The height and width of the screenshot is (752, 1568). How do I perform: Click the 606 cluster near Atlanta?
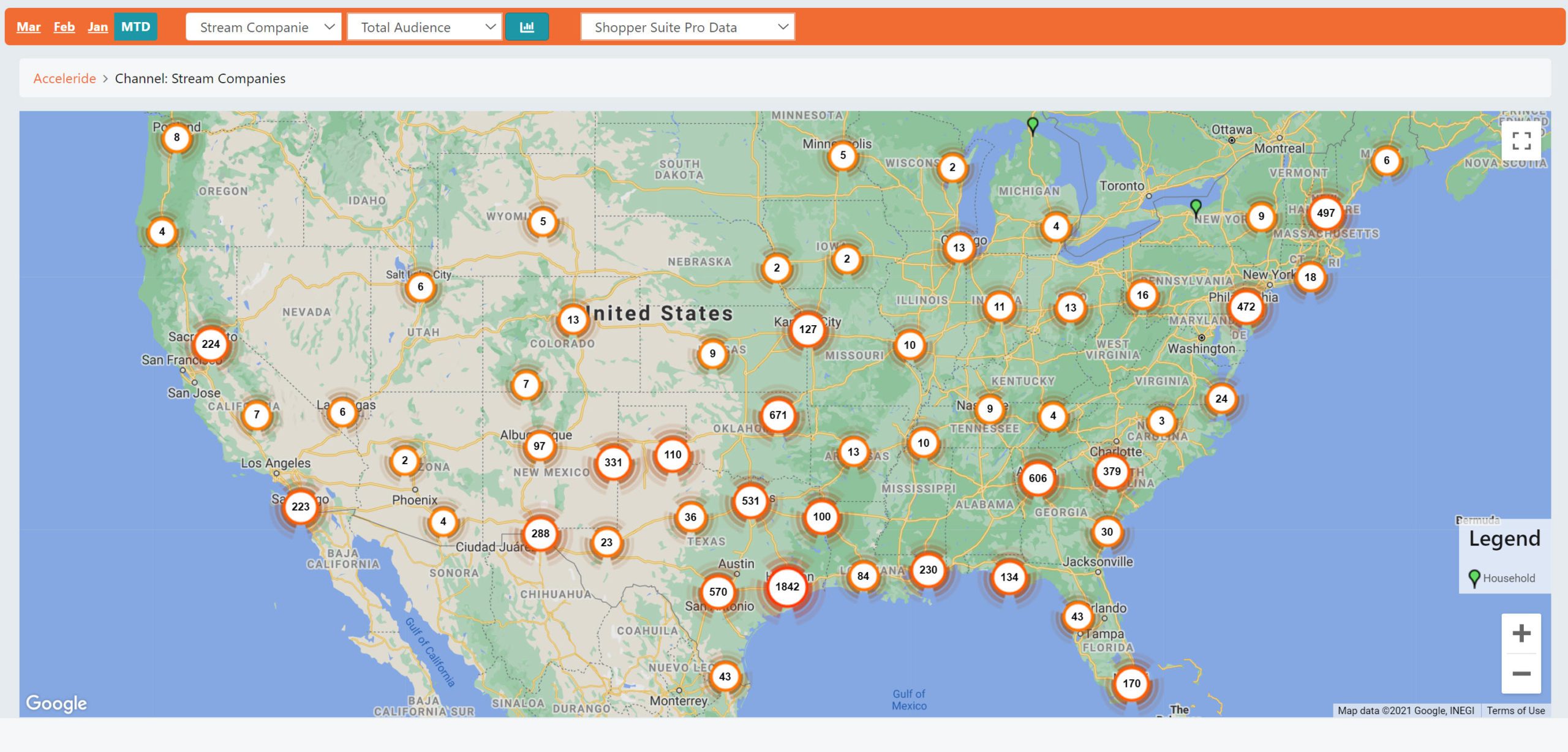[x=1038, y=478]
